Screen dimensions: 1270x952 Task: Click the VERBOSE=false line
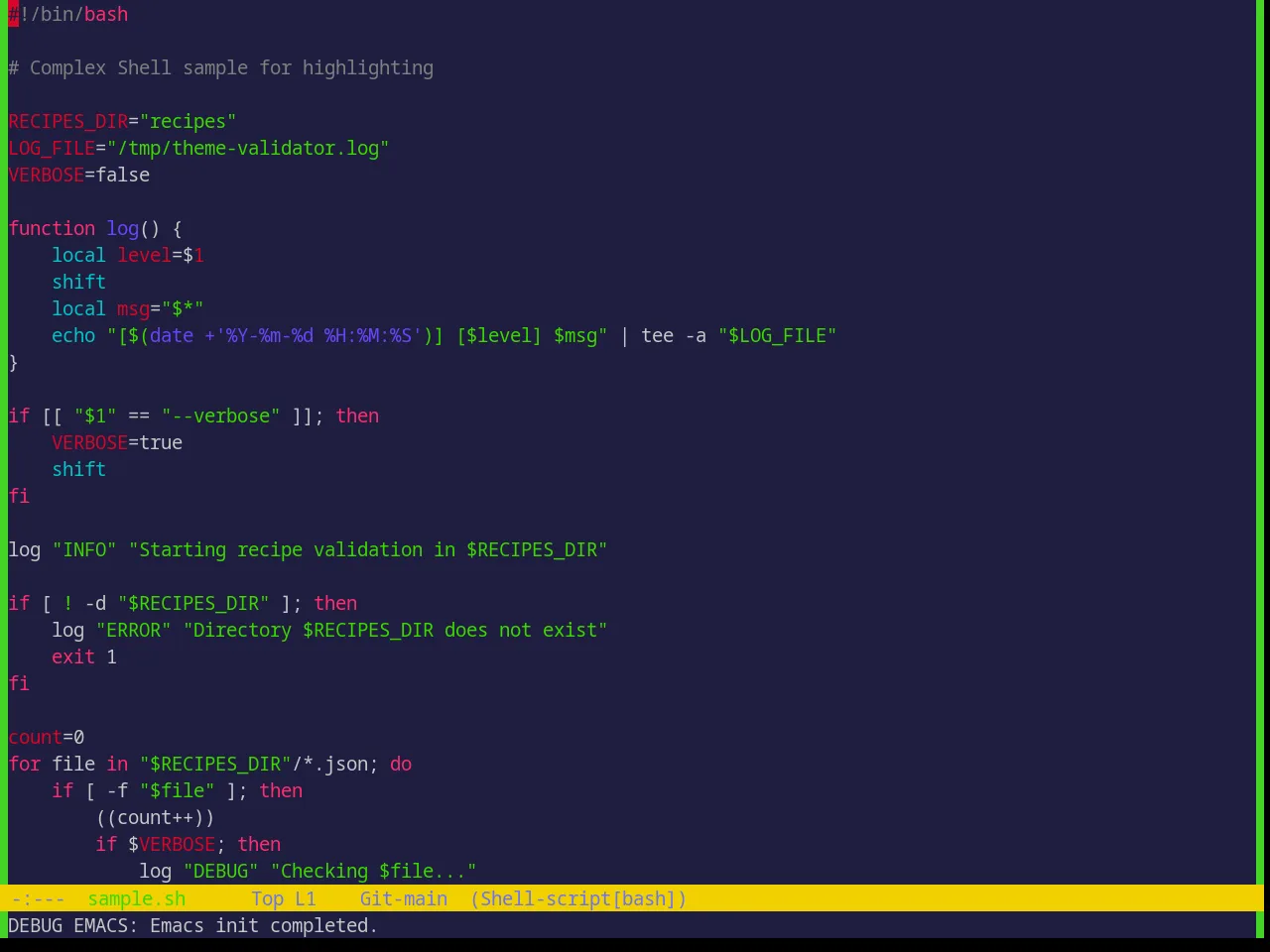(x=79, y=175)
